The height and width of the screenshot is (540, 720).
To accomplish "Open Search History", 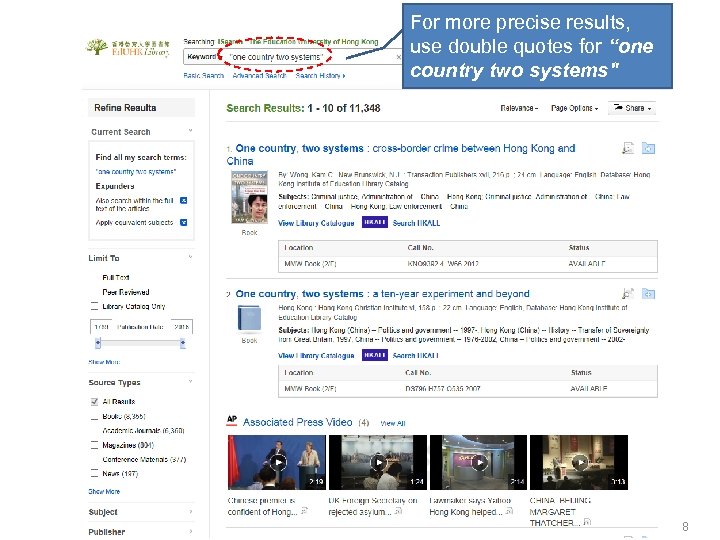I will (320, 76).
